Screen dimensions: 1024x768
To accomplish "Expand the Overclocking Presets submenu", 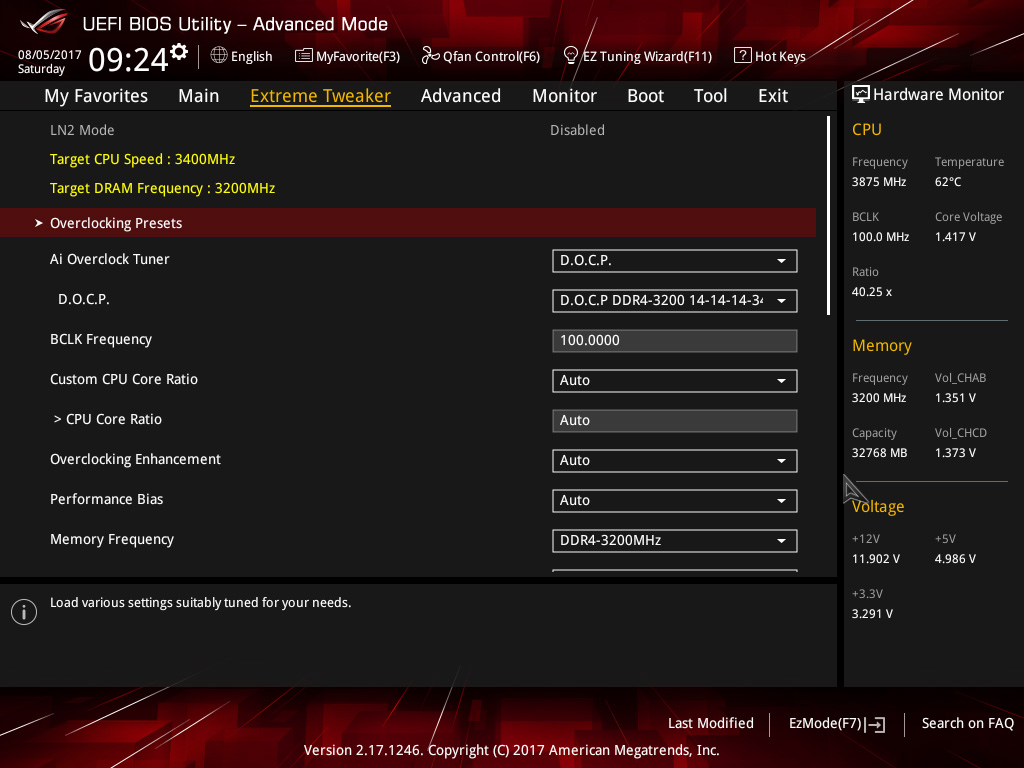I will [408, 223].
